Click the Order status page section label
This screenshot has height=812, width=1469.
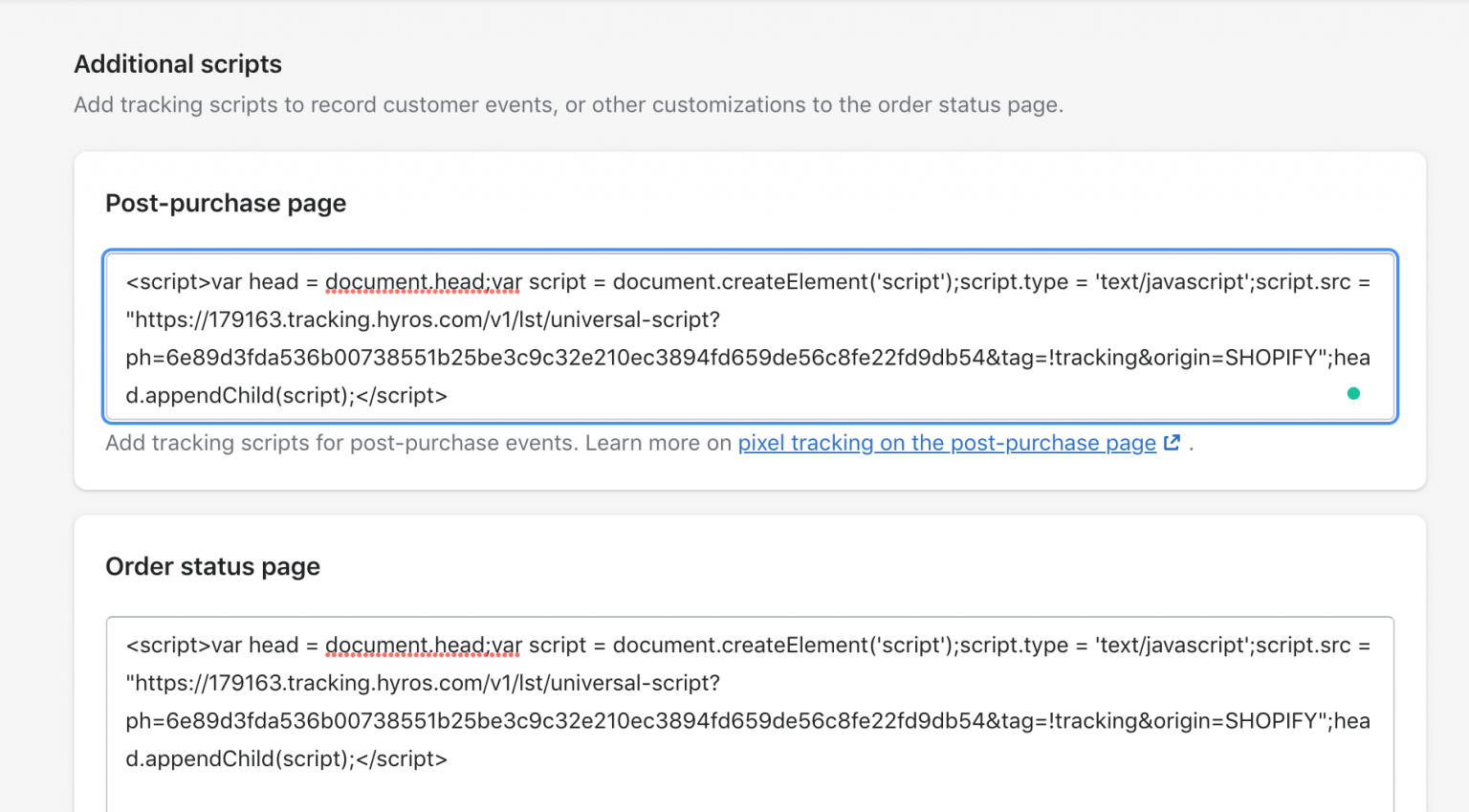(212, 566)
